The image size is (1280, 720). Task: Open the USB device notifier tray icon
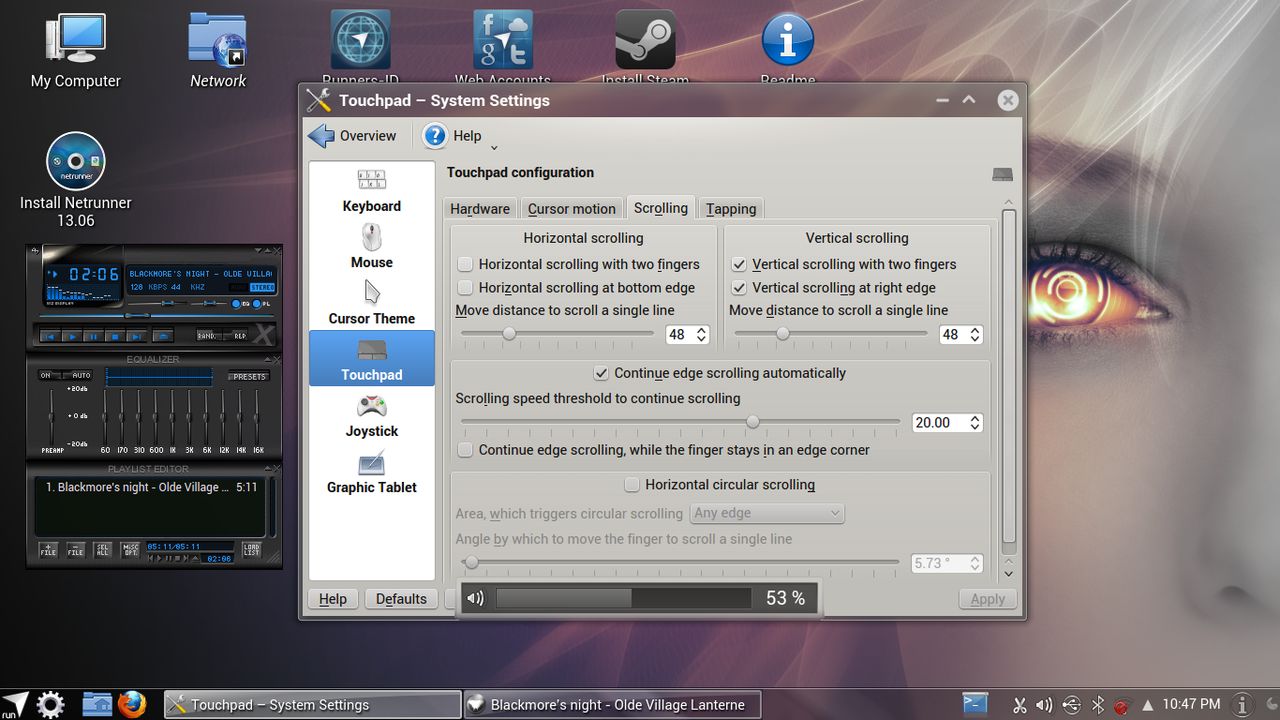pyautogui.click(x=1071, y=705)
